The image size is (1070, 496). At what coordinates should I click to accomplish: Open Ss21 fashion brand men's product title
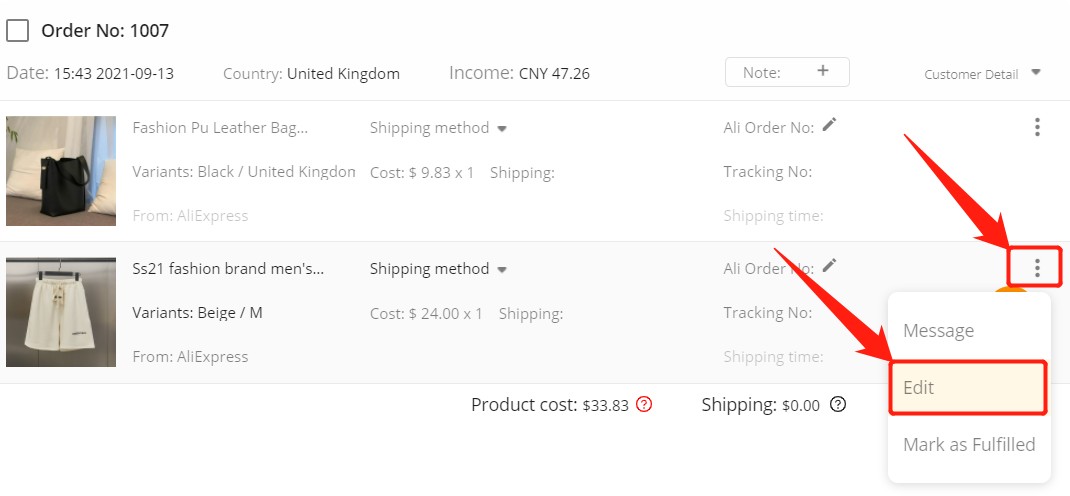pos(228,269)
